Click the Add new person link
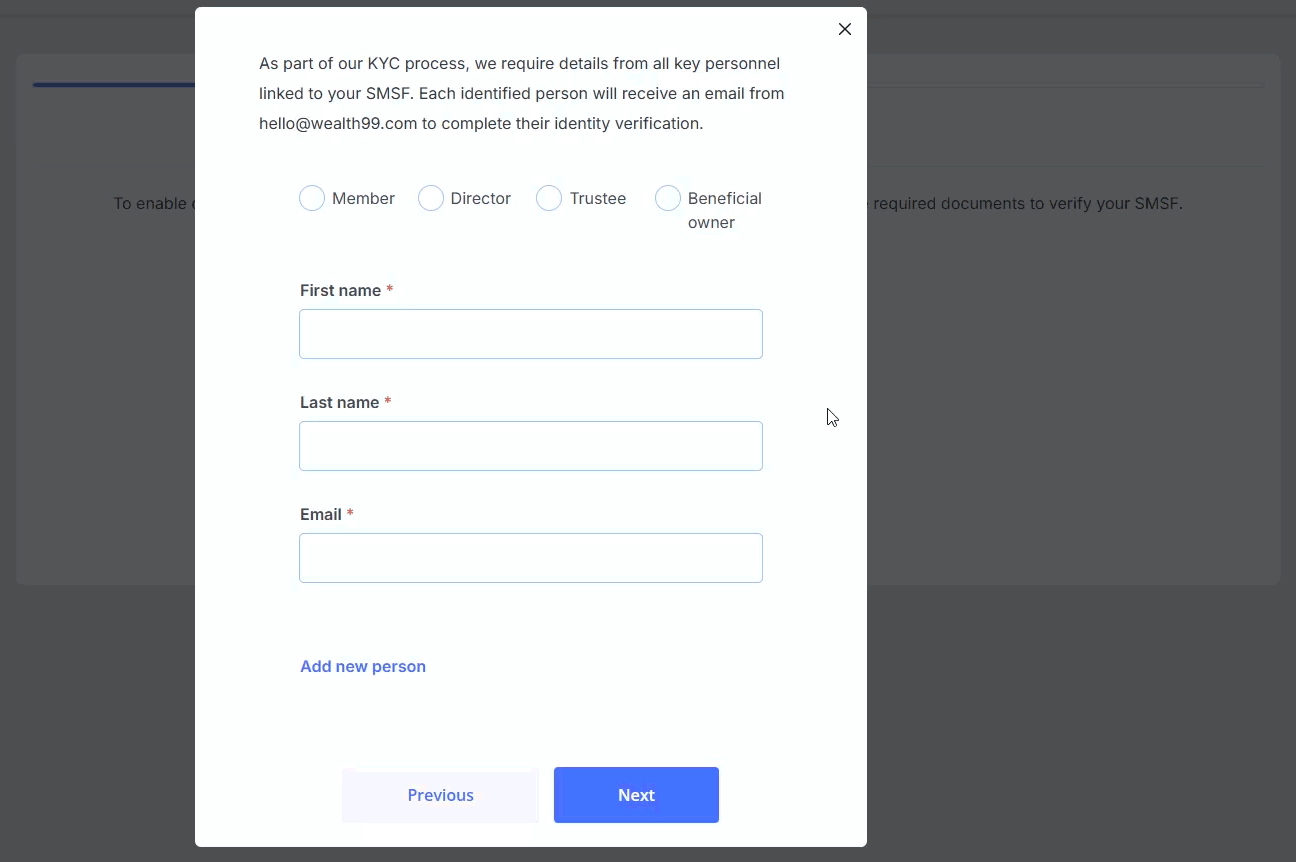Screen dimensions: 1296x862 (x=363, y=666)
